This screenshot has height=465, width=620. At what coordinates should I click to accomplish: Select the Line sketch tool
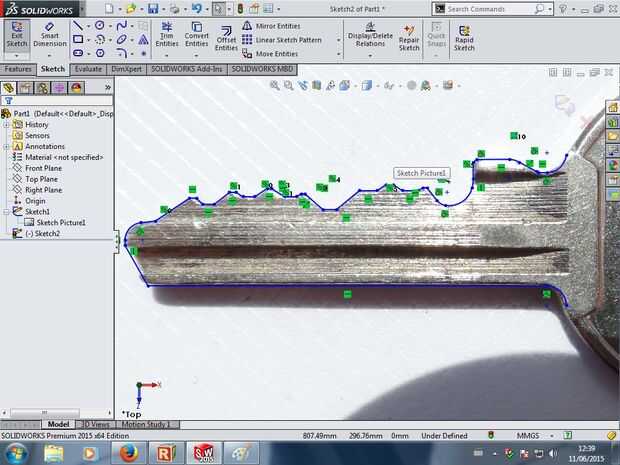pyautogui.click(x=78, y=26)
